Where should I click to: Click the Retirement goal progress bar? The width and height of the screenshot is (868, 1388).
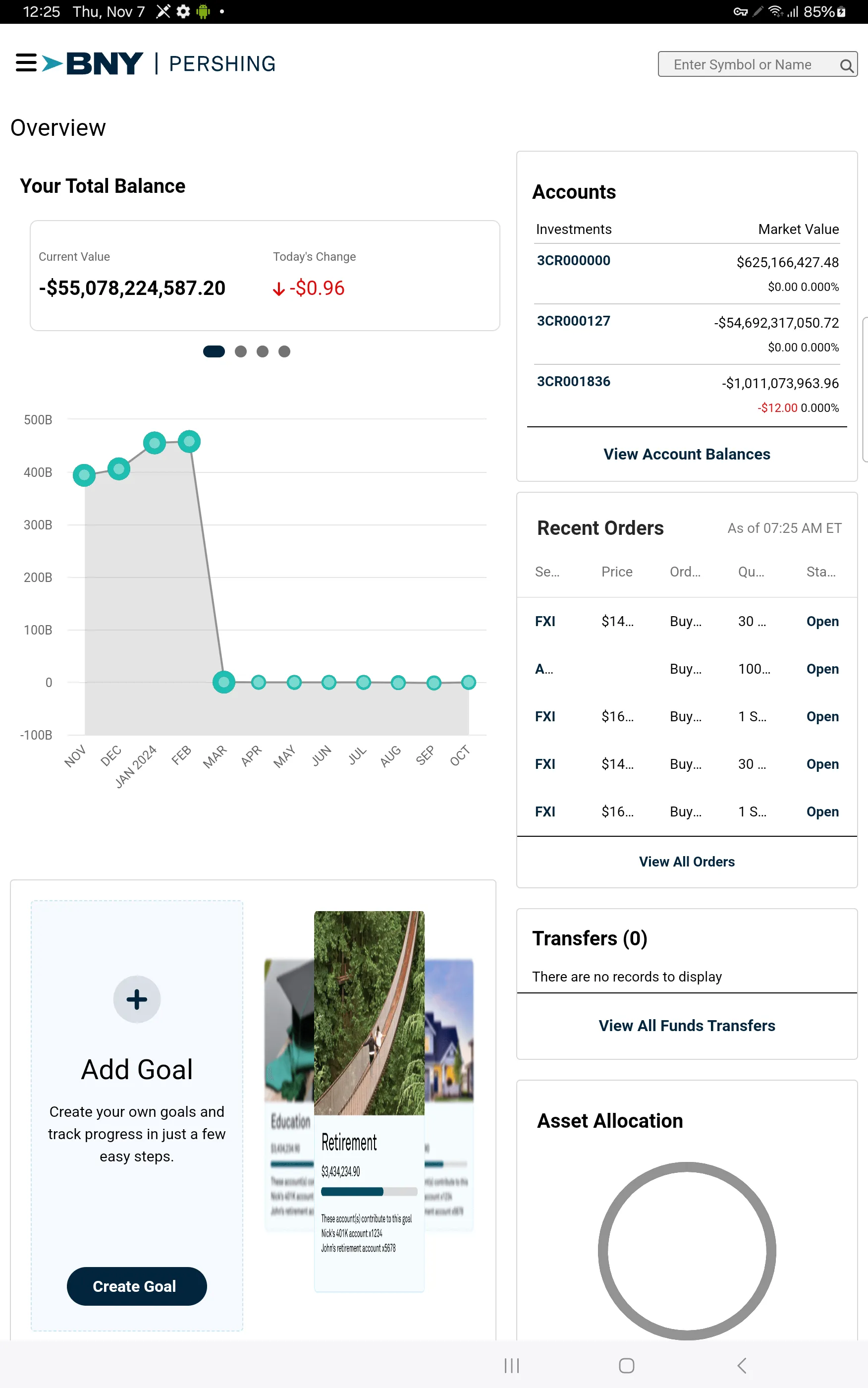click(x=369, y=1192)
